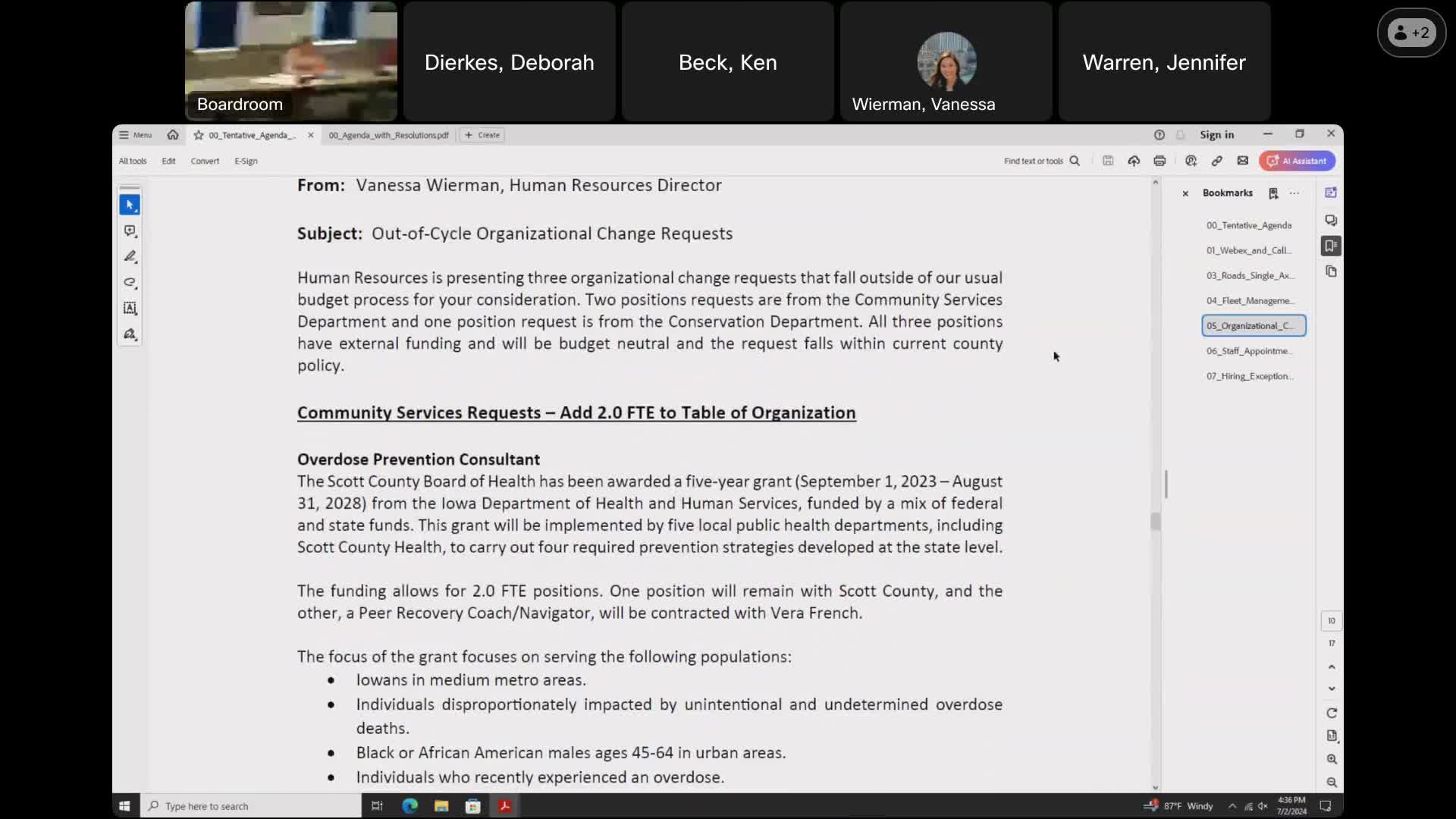
Task: Select the arrow selection tool
Action: tap(130, 205)
